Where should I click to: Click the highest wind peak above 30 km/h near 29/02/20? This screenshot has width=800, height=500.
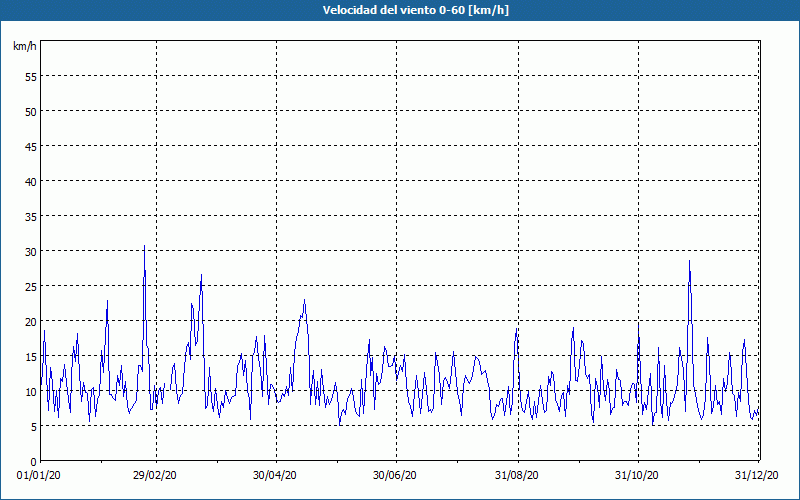pyautogui.click(x=144, y=246)
